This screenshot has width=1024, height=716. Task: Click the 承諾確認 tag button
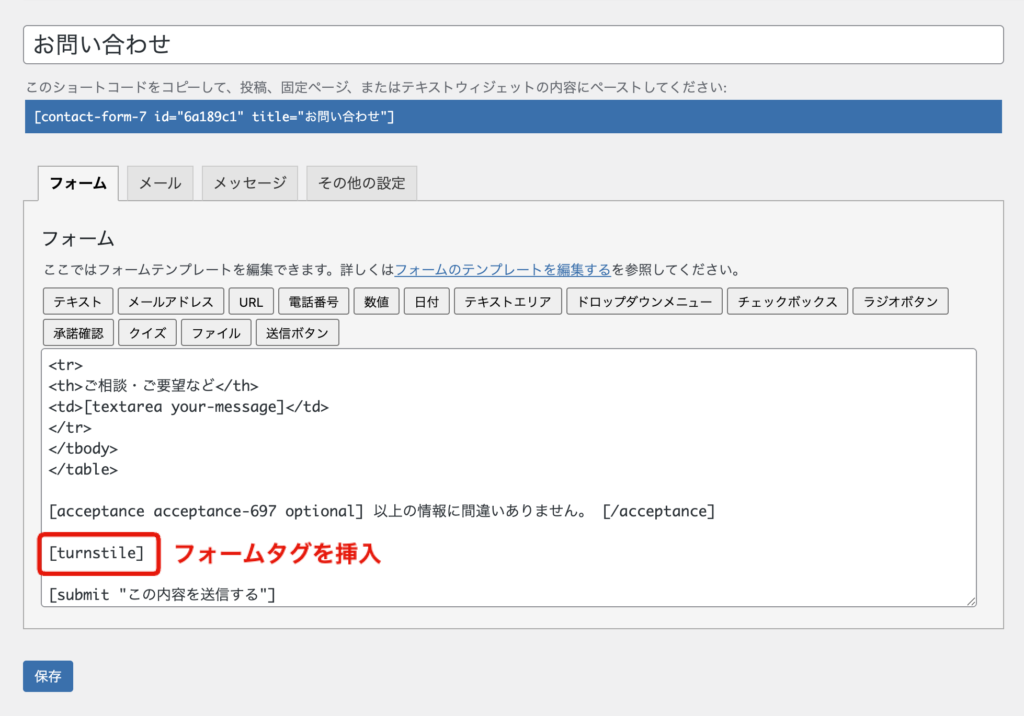[x=77, y=333]
